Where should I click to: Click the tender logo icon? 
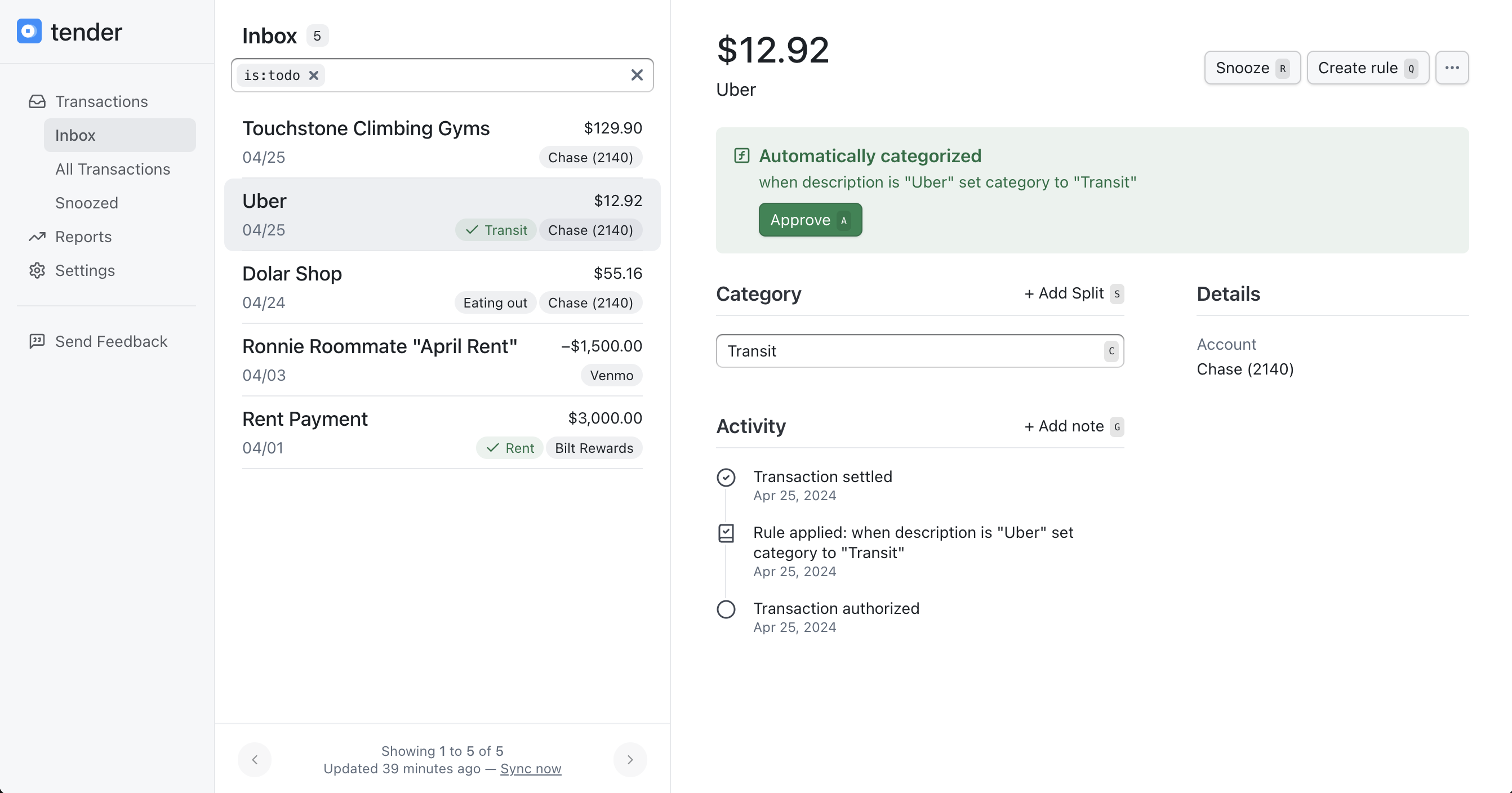click(29, 31)
